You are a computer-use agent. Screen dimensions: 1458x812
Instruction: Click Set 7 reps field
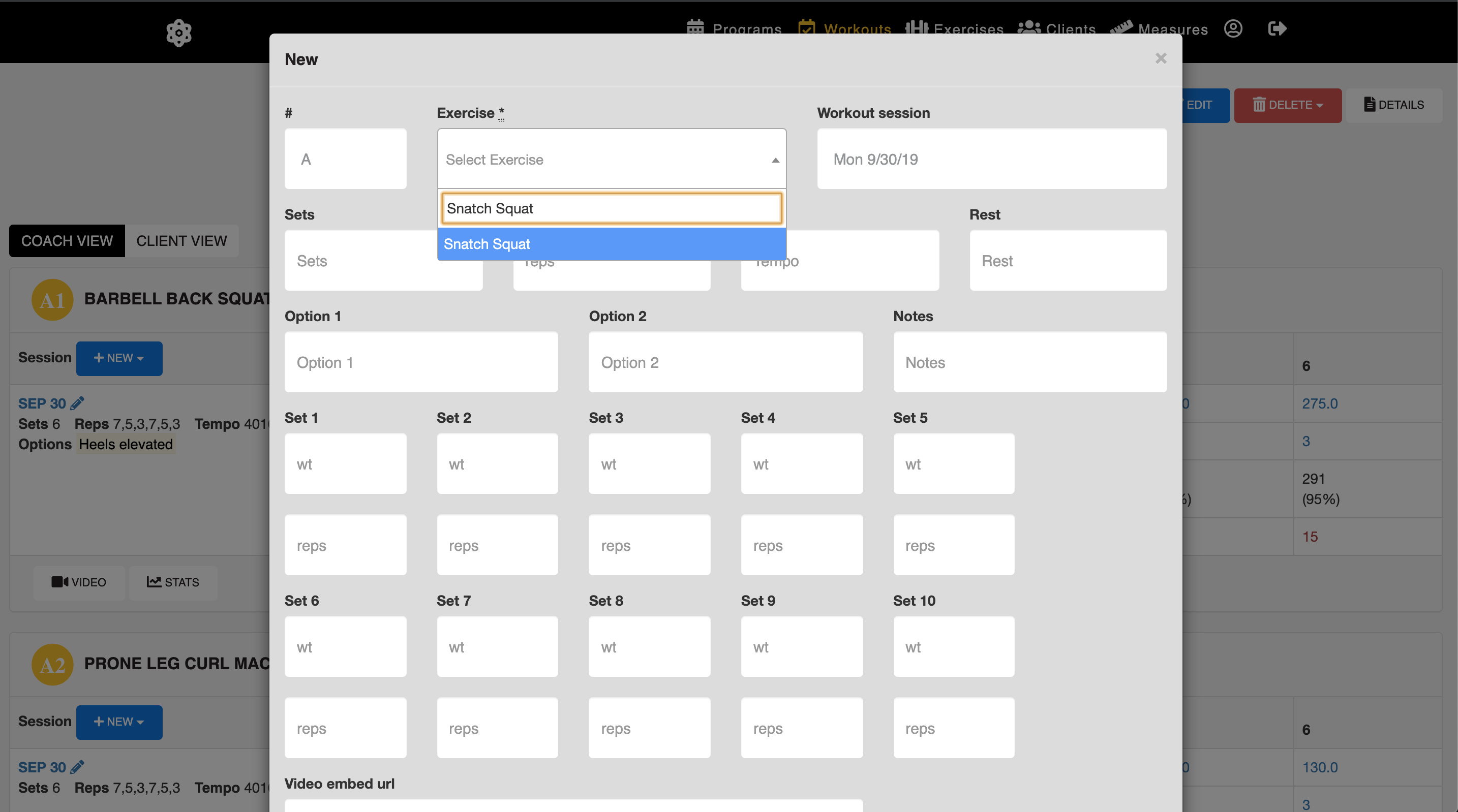click(x=497, y=728)
